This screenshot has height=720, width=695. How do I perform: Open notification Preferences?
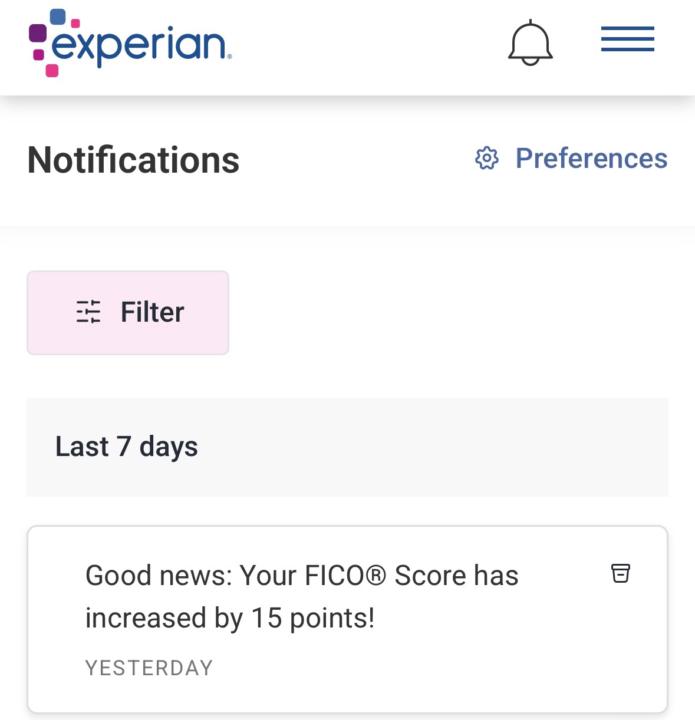(x=590, y=159)
